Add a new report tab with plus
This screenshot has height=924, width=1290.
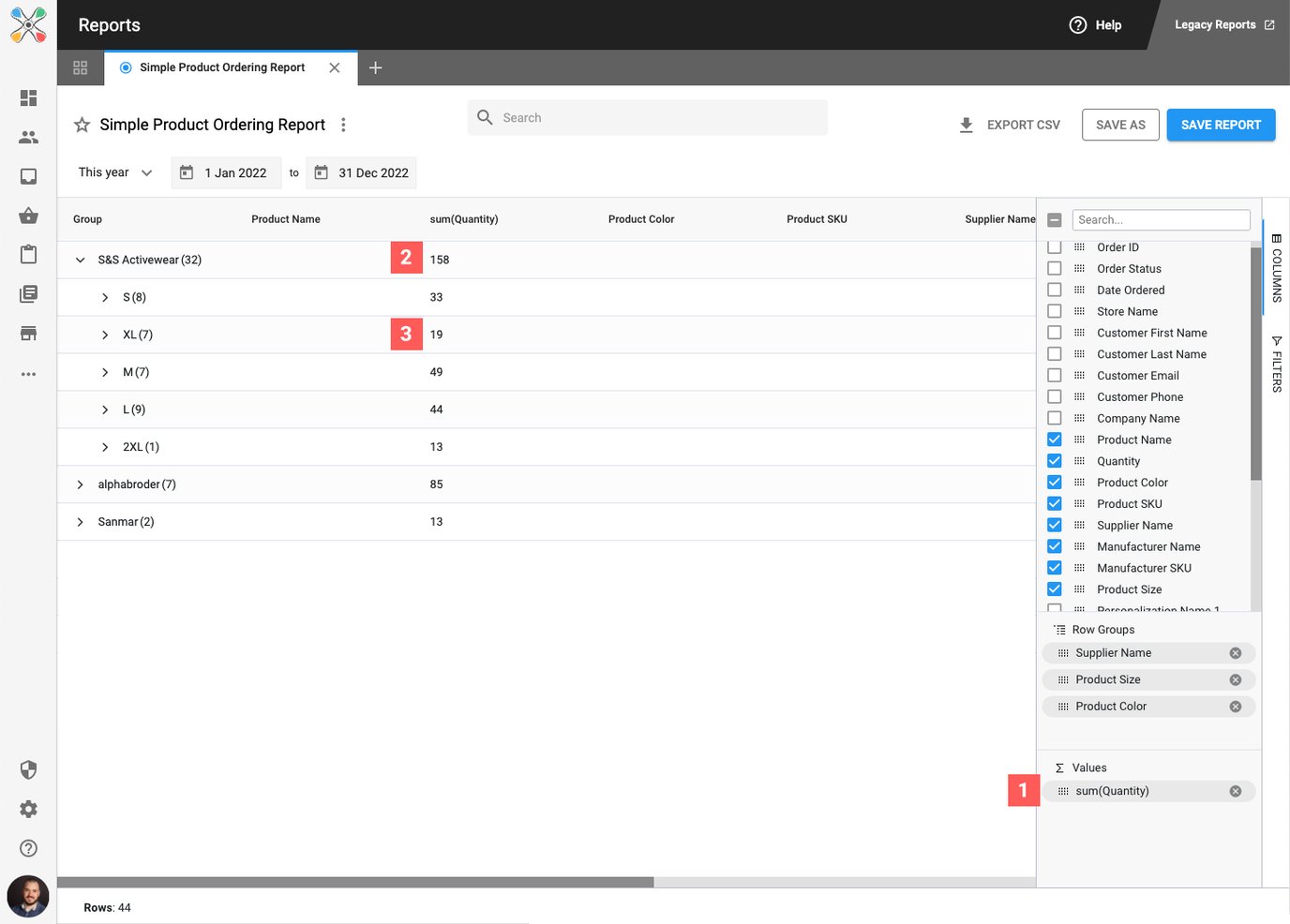point(375,67)
